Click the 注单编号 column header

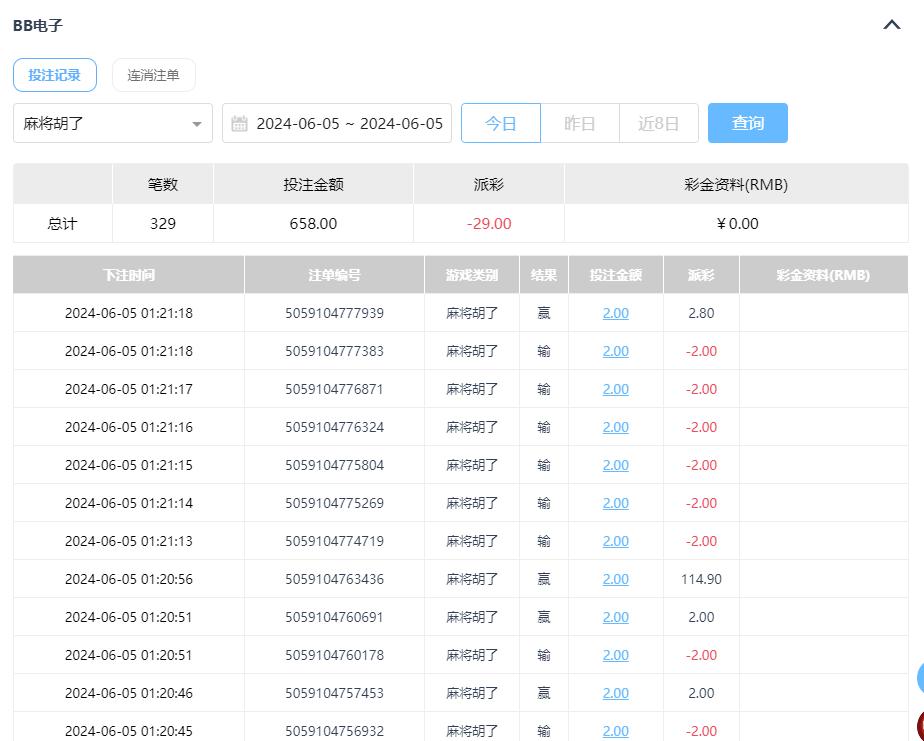coord(334,275)
